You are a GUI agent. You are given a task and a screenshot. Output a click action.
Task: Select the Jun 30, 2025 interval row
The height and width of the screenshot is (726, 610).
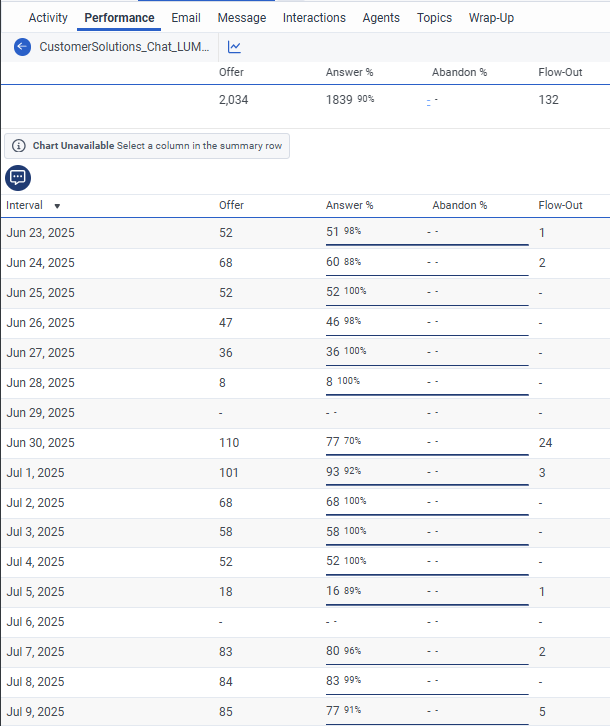click(x=40, y=443)
